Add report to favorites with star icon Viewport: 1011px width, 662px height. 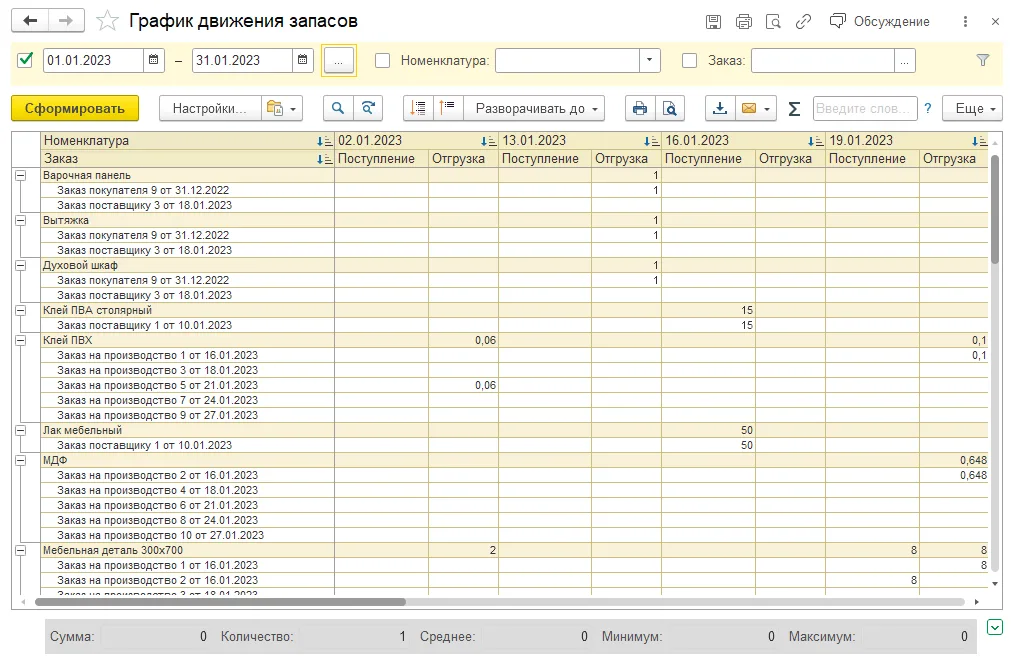107,21
